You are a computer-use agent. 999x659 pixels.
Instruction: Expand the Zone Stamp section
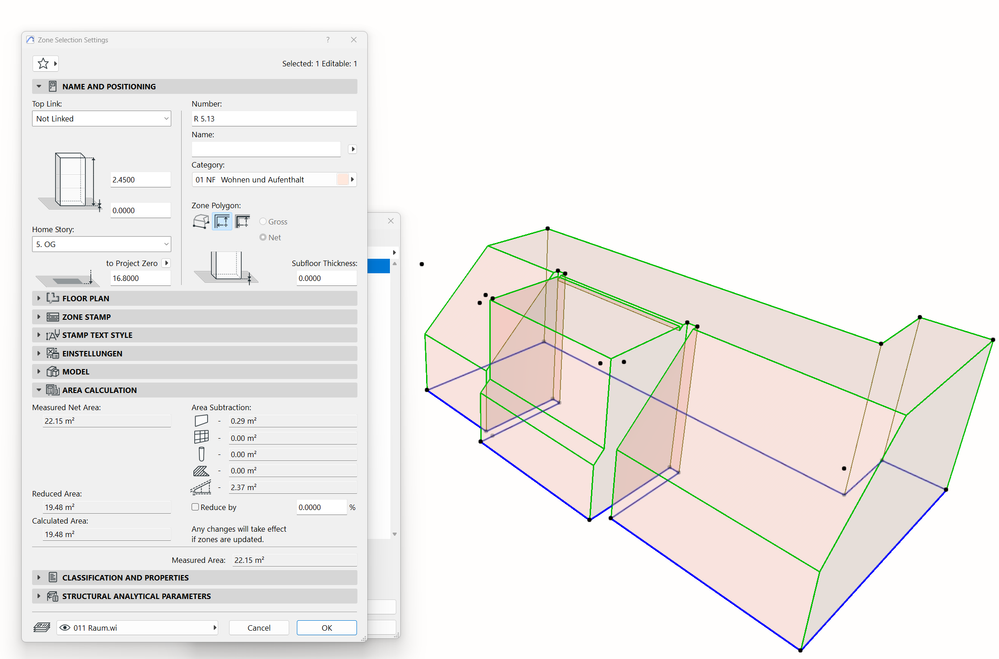[39, 317]
